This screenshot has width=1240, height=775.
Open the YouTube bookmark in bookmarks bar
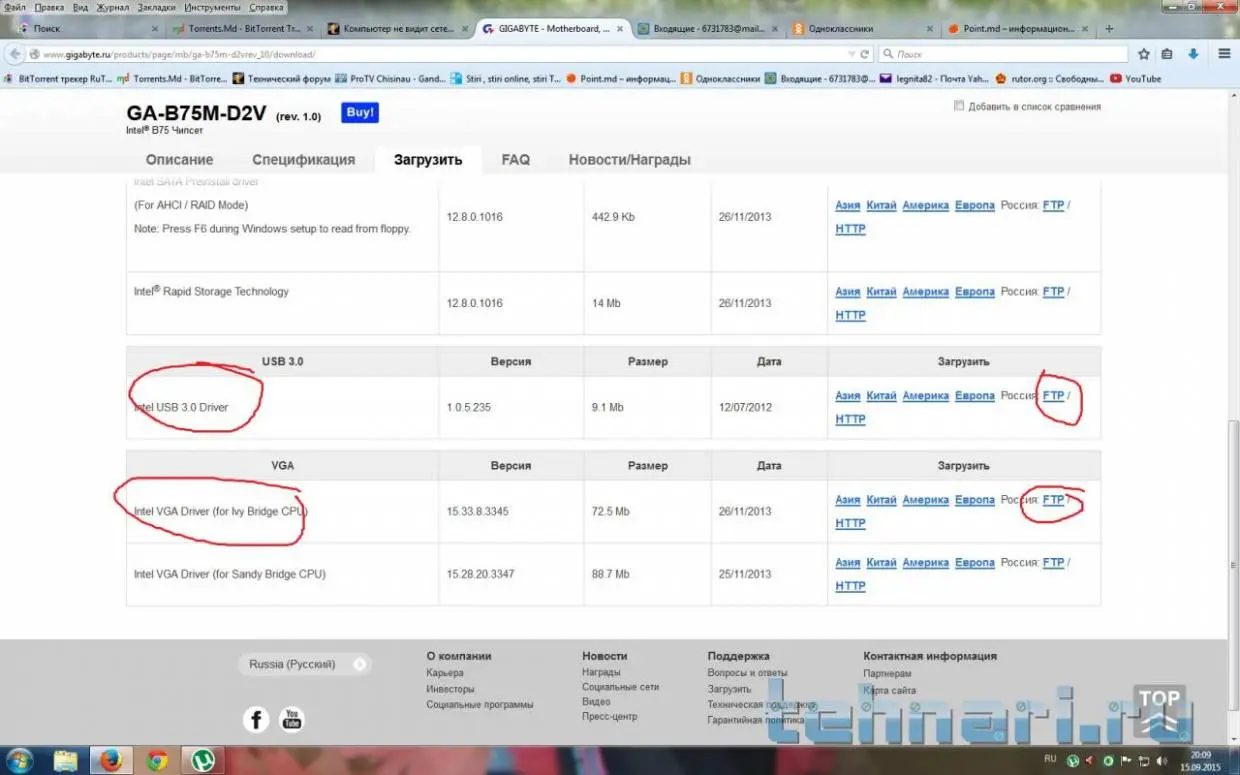pos(1134,78)
